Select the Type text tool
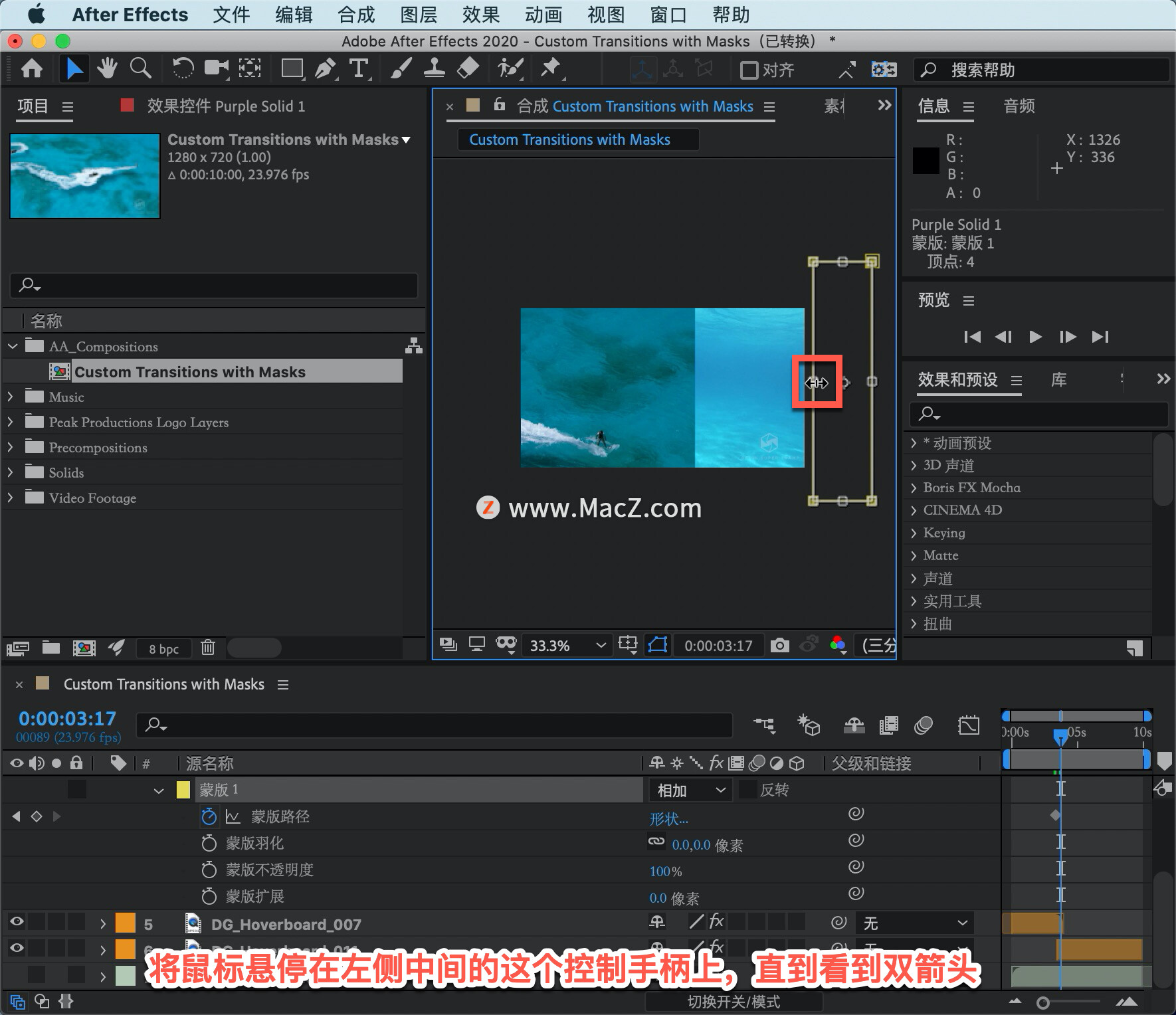Image resolution: width=1176 pixels, height=1015 pixels. [x=359, y=68]
